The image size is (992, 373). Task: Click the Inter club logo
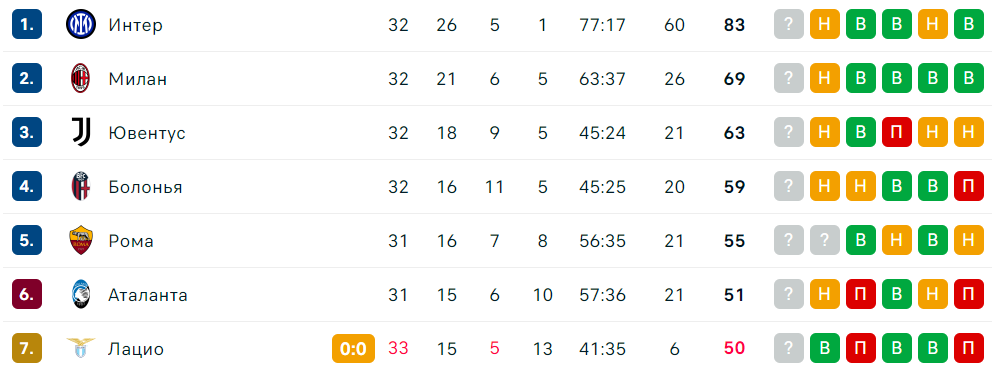(81, 25)
